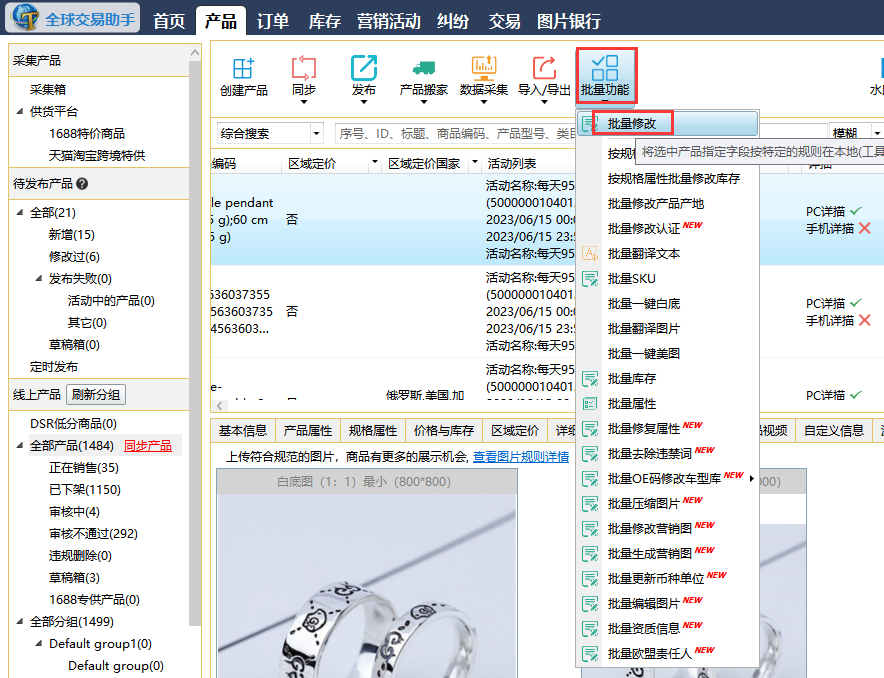884x678 pixels.
Task: Switch to the 订单 main tab
Action: [x=273, y=21]
